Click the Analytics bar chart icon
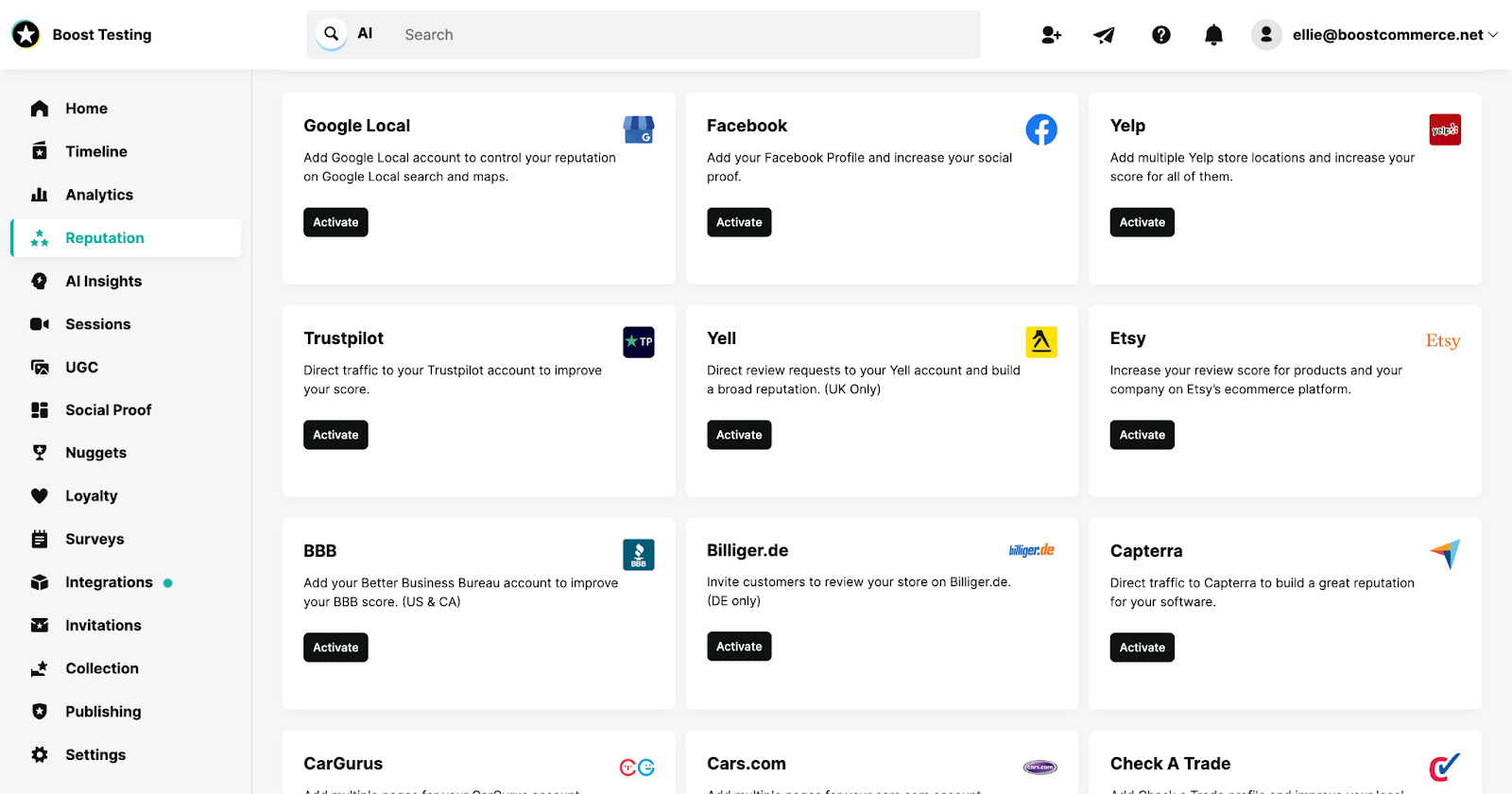The width and height of the screenshot is (1512, 794). (40, 195)
